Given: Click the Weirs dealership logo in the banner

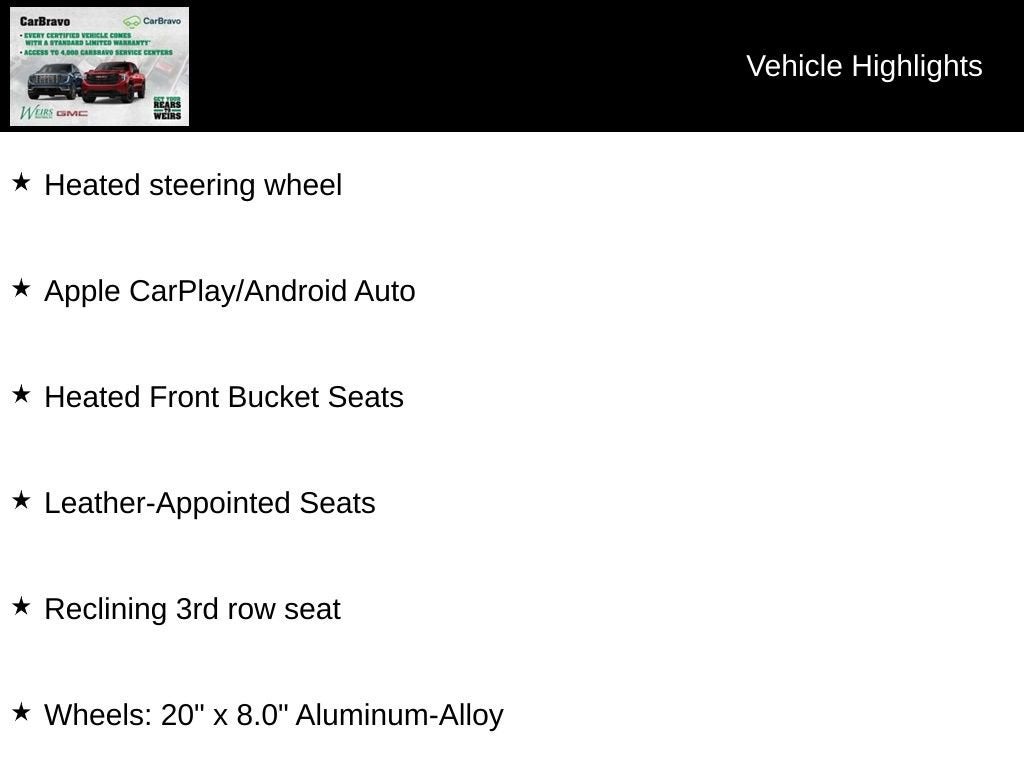Looking at the screenshot, I should (x=35, y=112).
